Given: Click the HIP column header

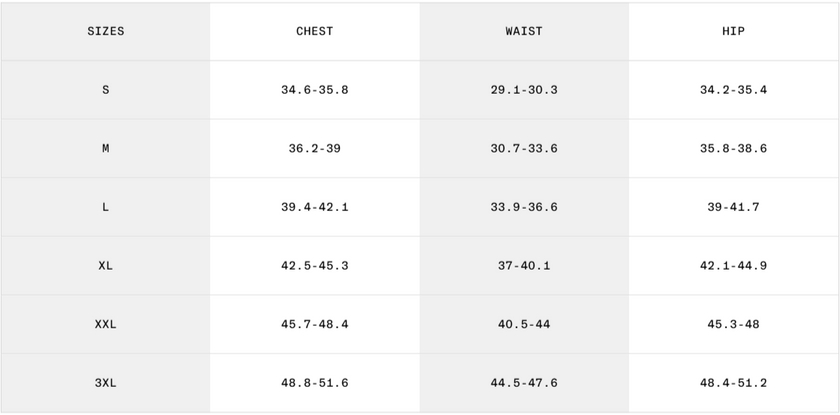Looking at the screenshot, I should [x=733, y=31].
